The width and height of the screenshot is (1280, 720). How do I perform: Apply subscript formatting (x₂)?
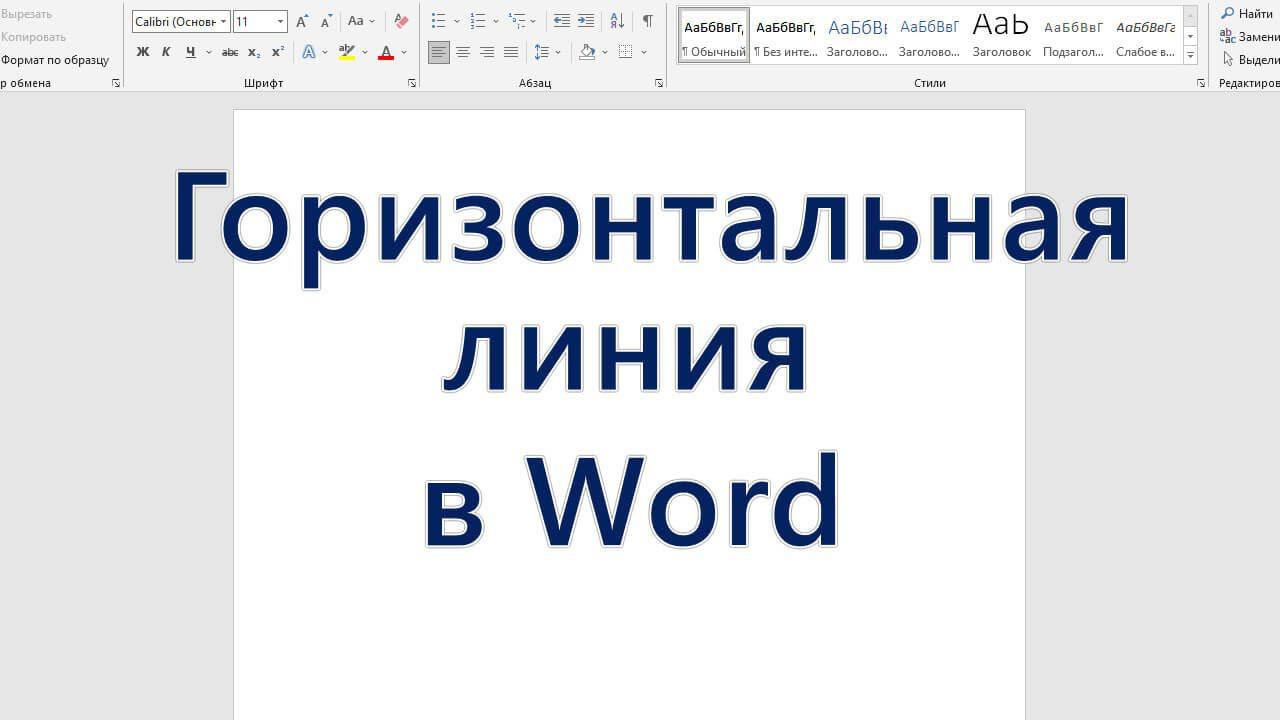[254, 52]
